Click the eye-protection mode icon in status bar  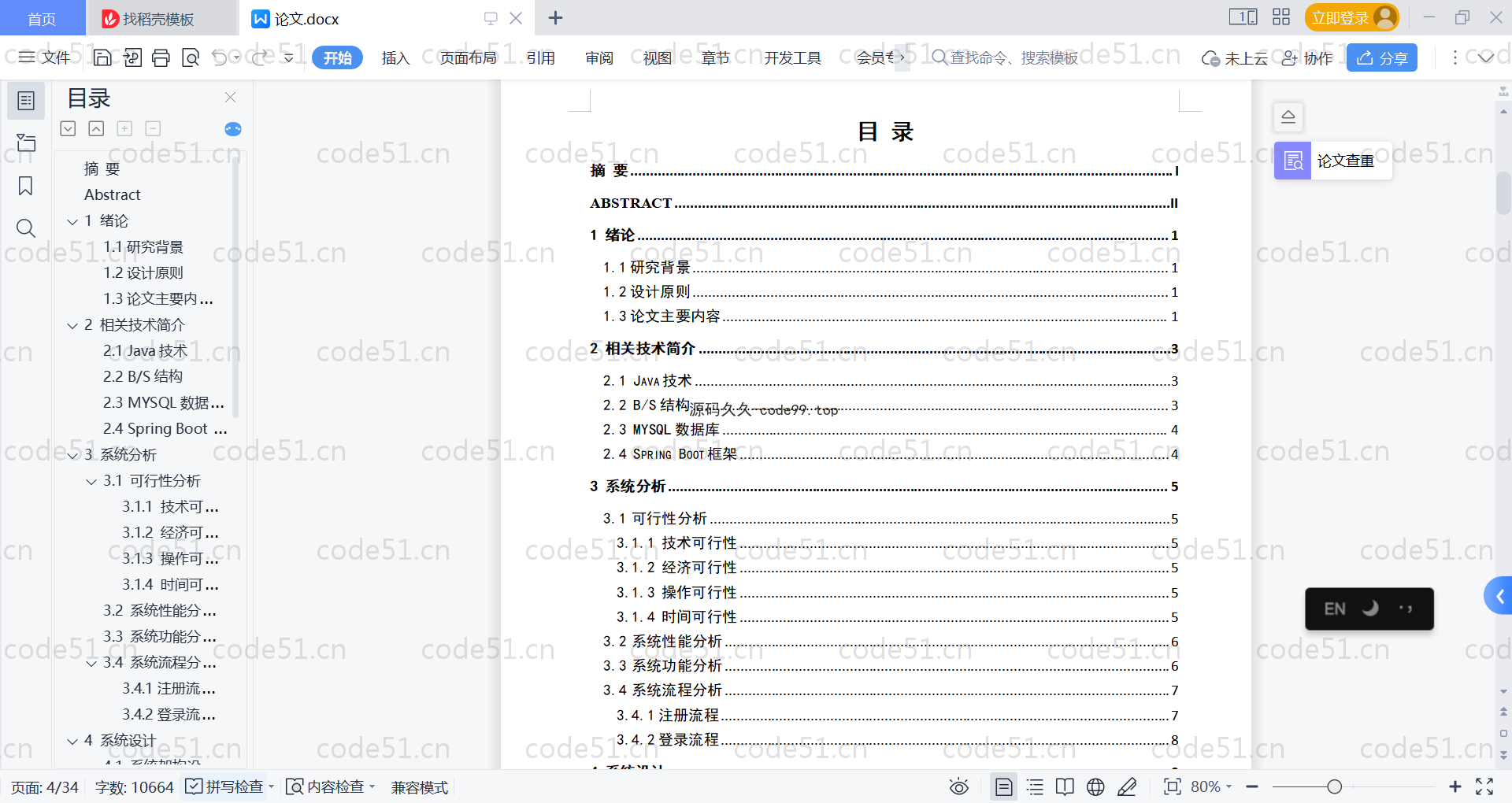coord(958,786)
